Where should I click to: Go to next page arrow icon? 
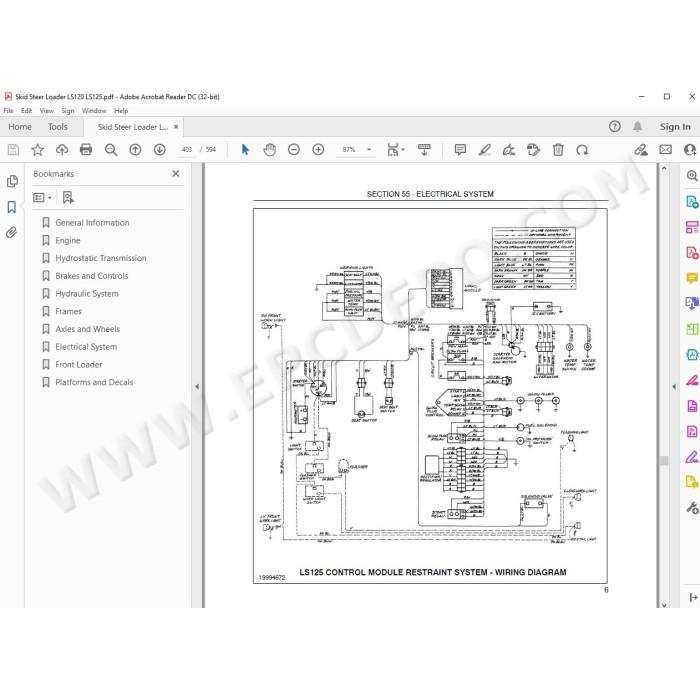click(x=159, y=150)
